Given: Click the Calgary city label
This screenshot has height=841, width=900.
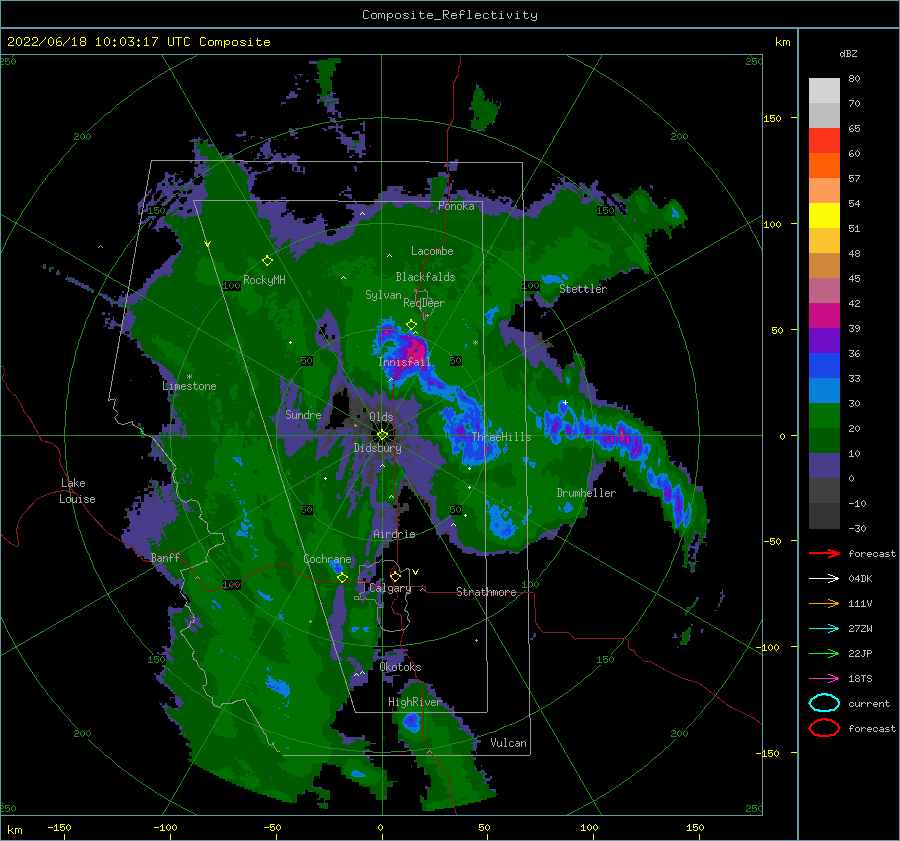Looking at the screenshot, I should (390, 588).
